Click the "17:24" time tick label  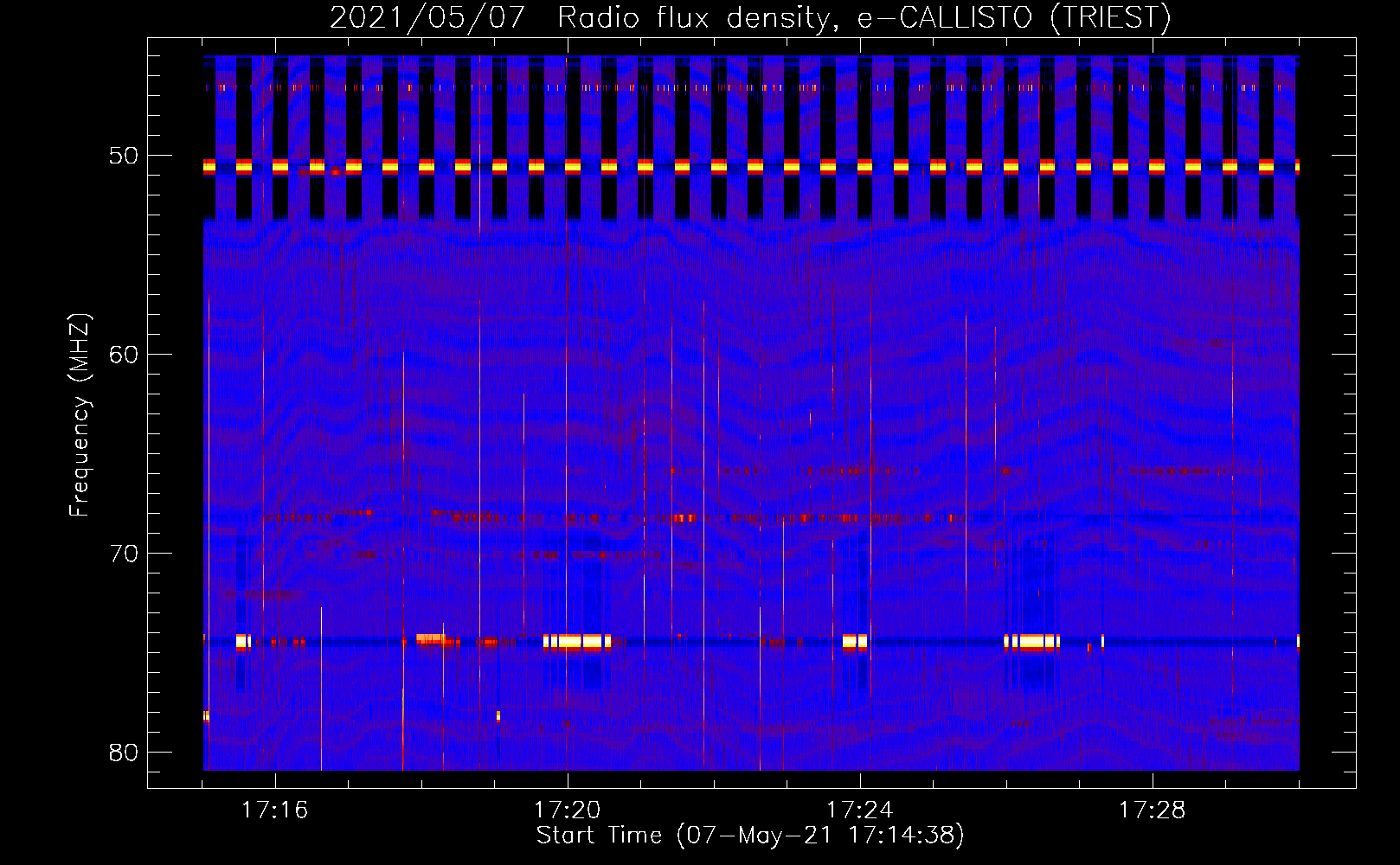(x=859, y=811)
